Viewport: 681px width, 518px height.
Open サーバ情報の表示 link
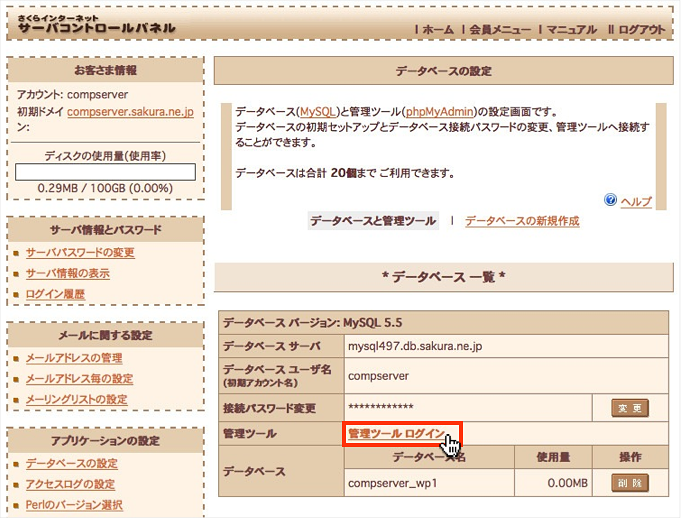pyautogui.click(x=68, y=273)
